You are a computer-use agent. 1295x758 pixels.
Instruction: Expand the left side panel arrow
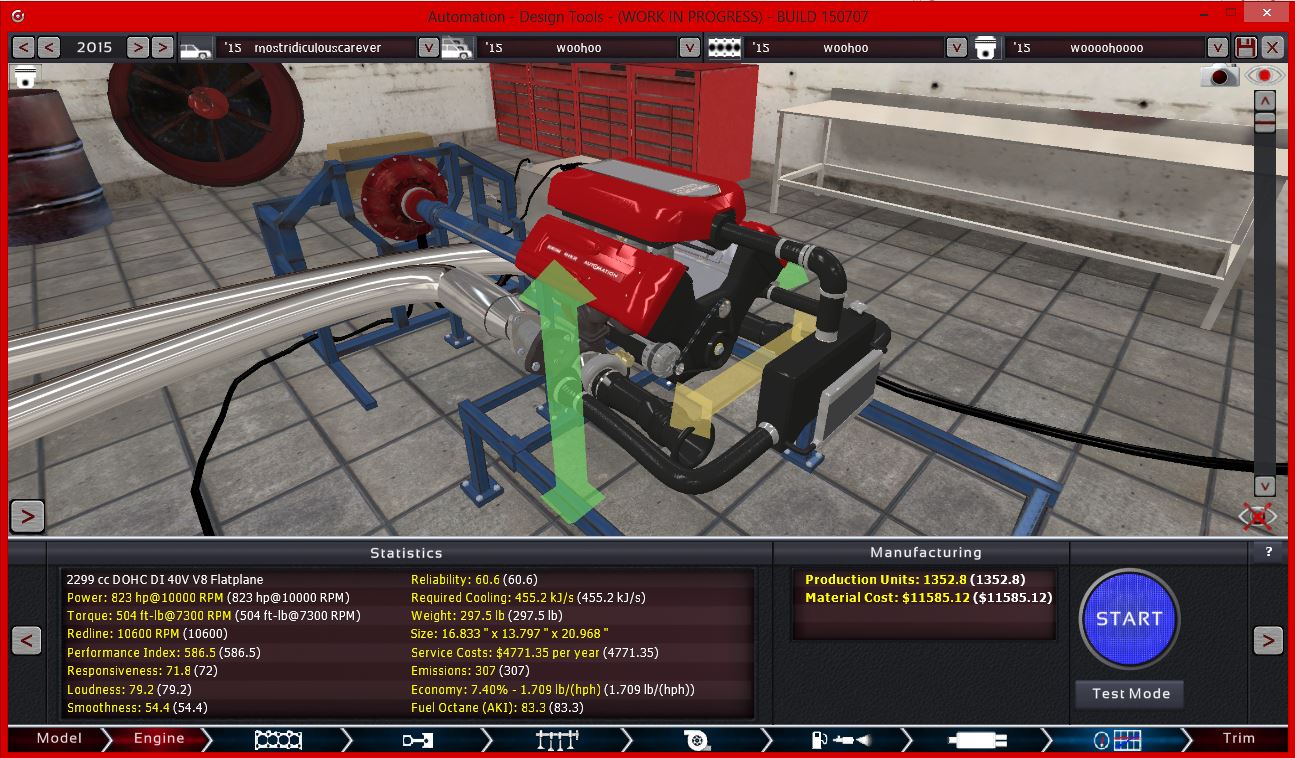27,516
